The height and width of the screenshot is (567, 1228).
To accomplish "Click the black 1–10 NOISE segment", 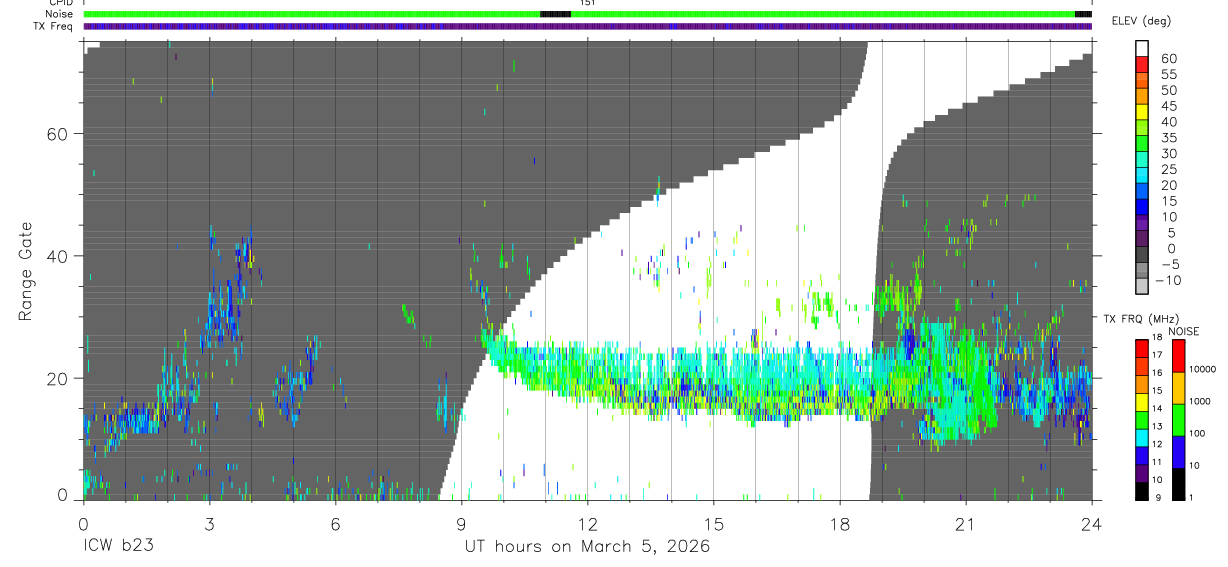I will point(1180,483).
